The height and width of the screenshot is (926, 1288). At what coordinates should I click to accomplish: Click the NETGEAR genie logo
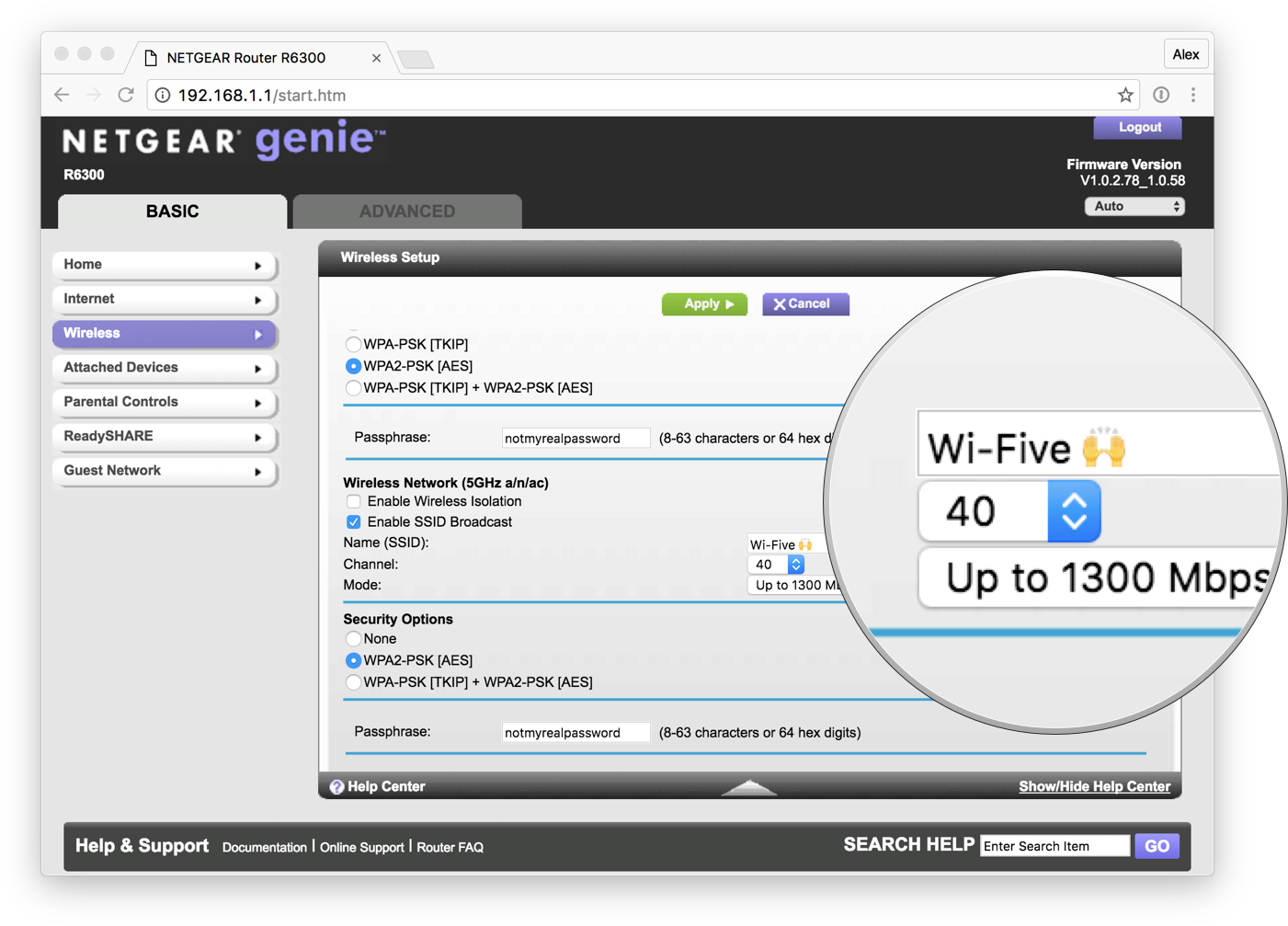[x=223, y=140]
